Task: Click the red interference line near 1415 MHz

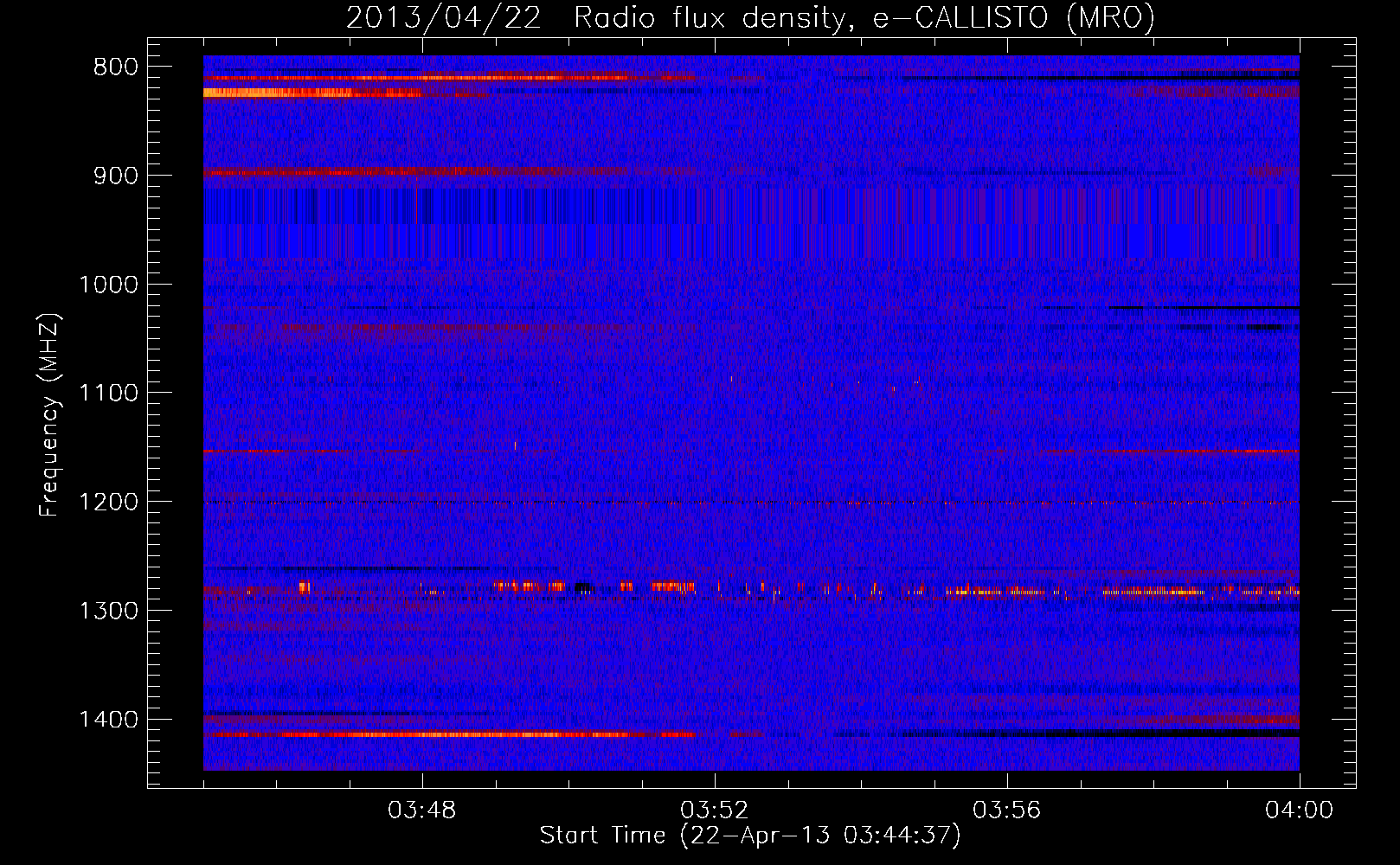Action: pyautogui.click(x=450, y=734)
